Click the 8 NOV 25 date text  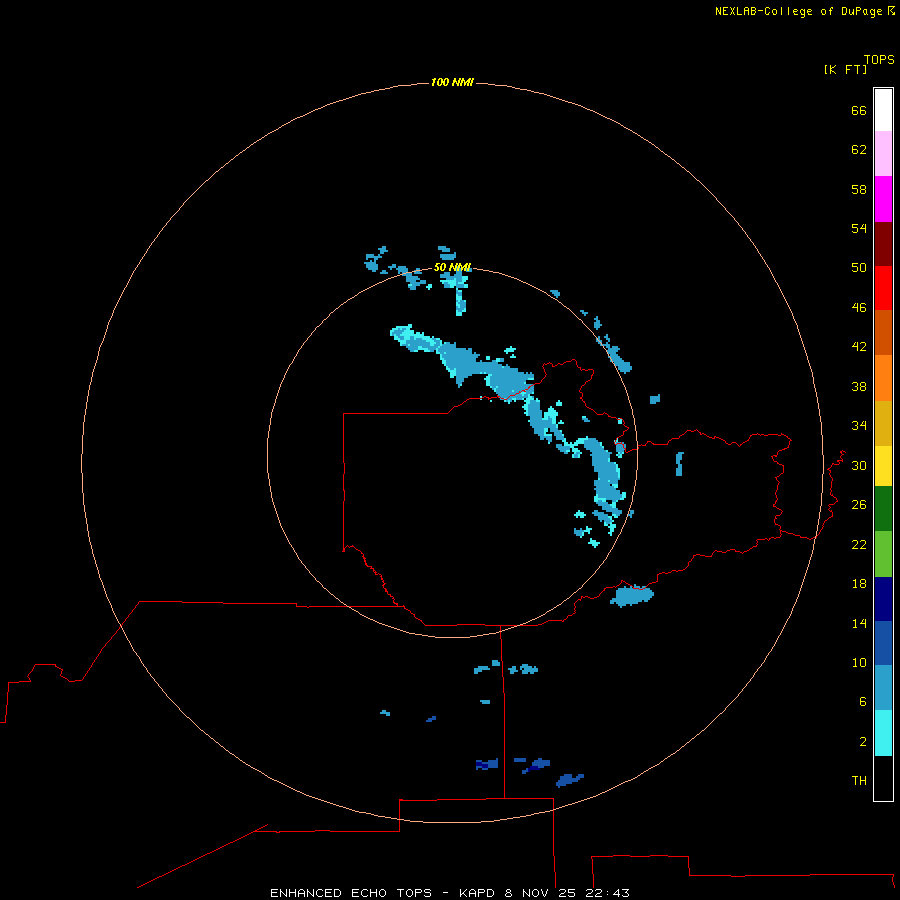(541, 893)
